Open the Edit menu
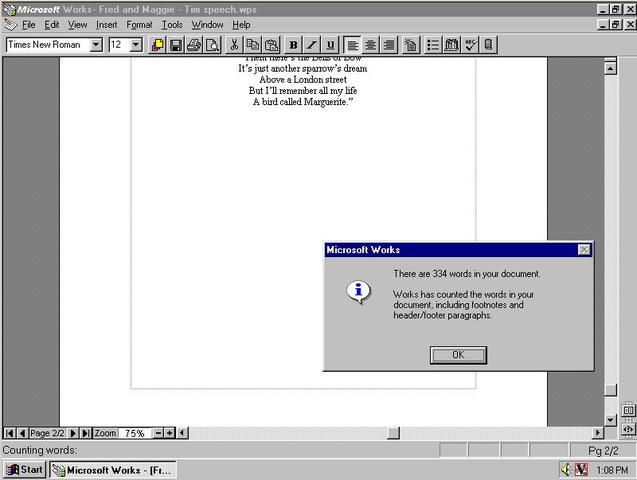The image size is (637, 480). tap(52, 25)
